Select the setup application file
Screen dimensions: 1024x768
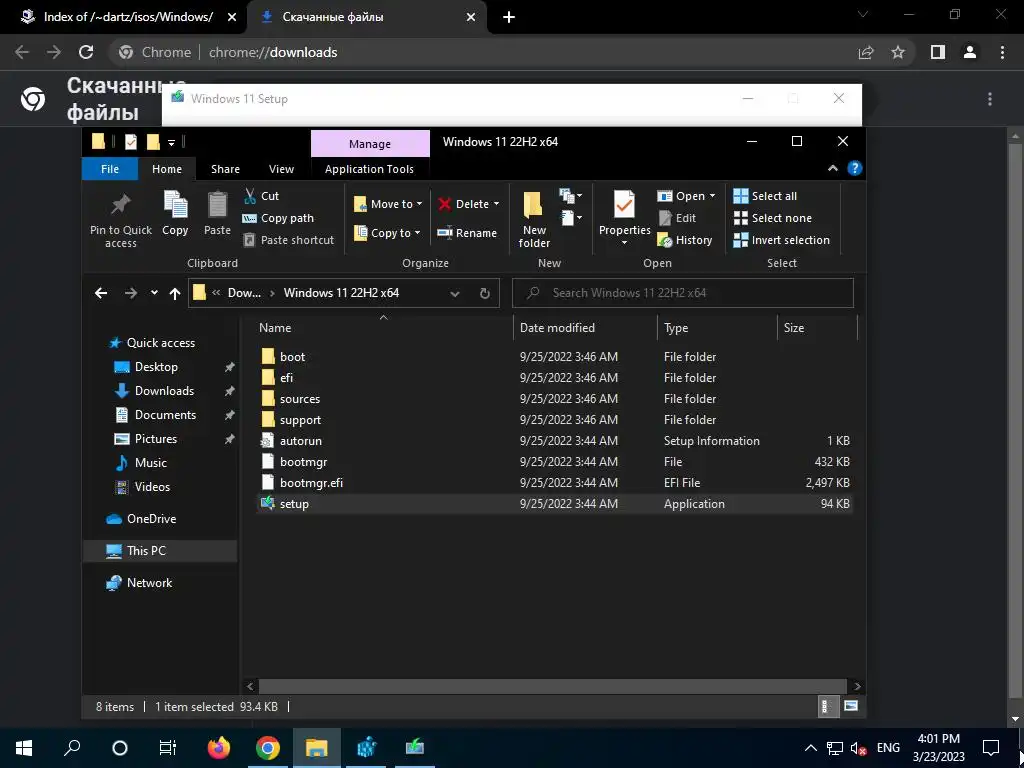294,504
